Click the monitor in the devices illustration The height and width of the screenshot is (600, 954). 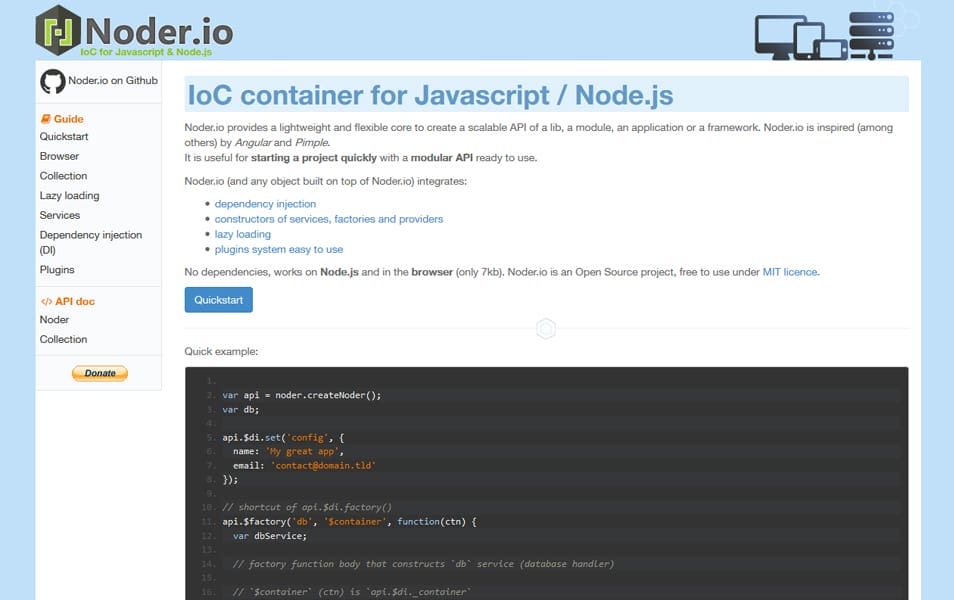click(x=780, y=32)
